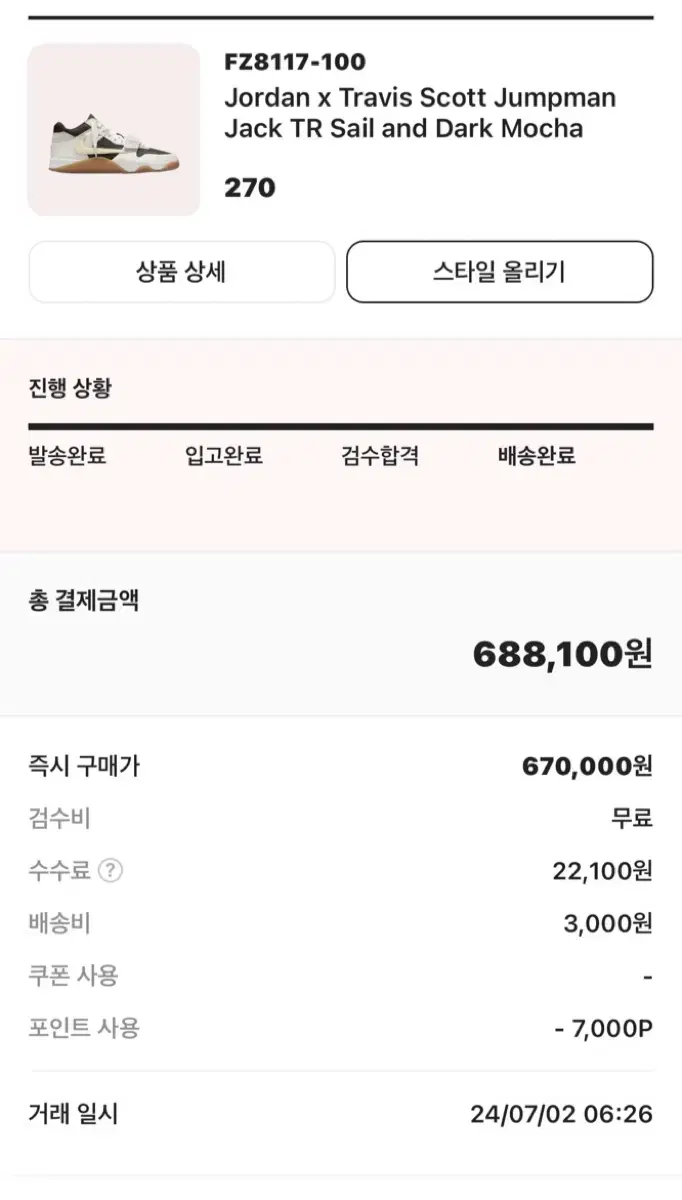Click the 검수비 무료 row
682x1200 pixels.
click(341, 819)
